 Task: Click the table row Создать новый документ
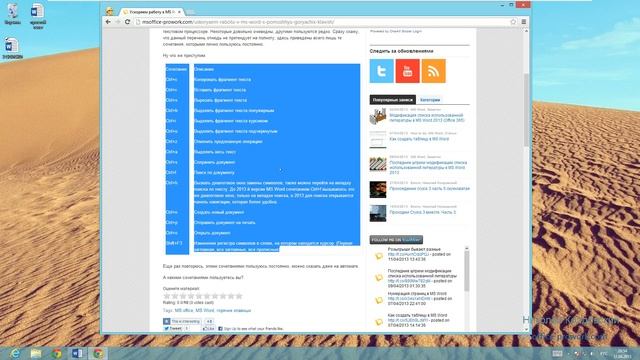tap(262, 212)
